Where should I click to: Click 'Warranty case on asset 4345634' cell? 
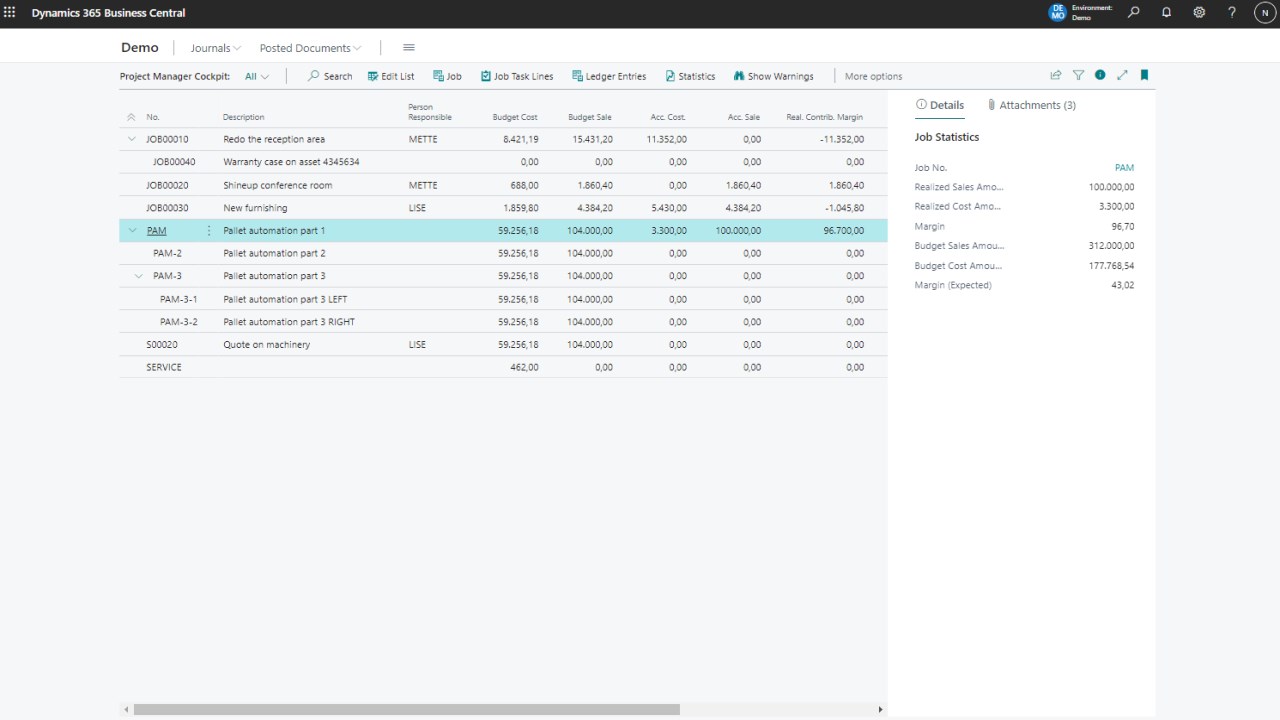(291, 162)
